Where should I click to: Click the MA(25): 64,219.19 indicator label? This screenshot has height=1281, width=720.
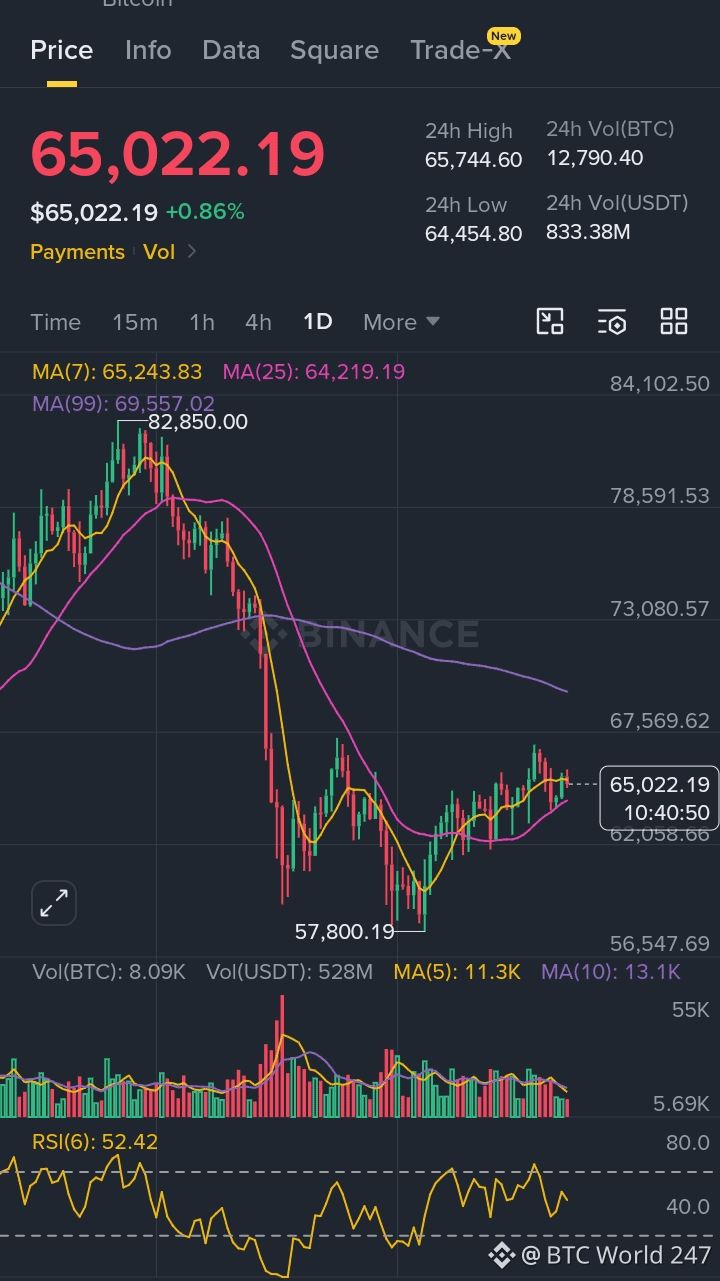(314, 372)
